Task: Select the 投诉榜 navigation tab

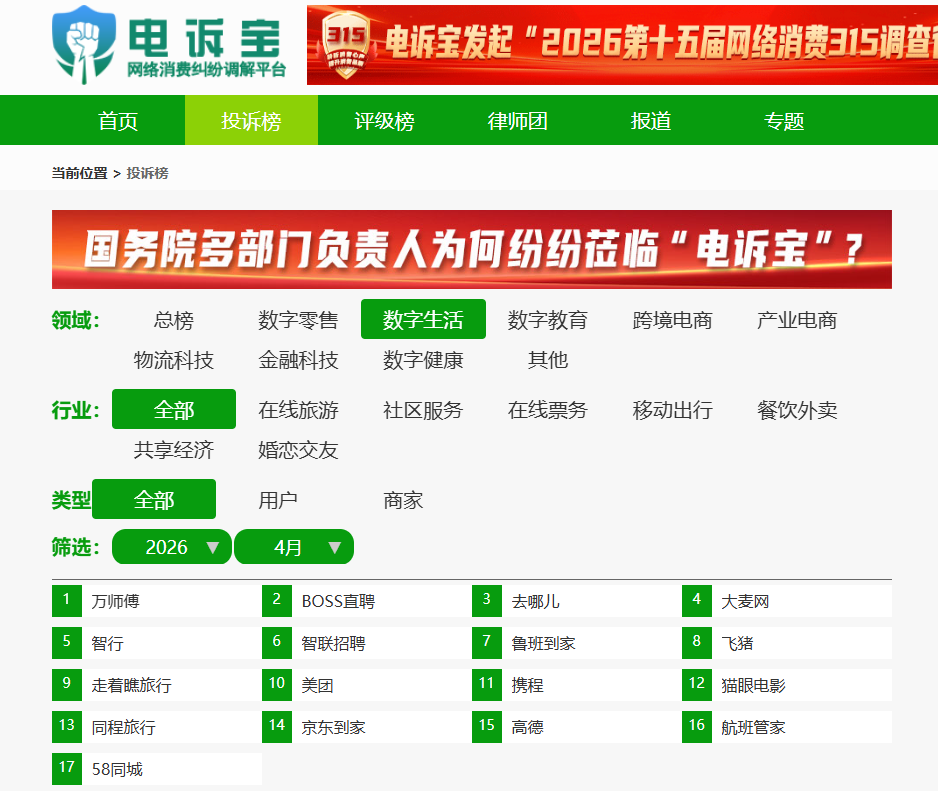Action: click(x=251, y=120)
